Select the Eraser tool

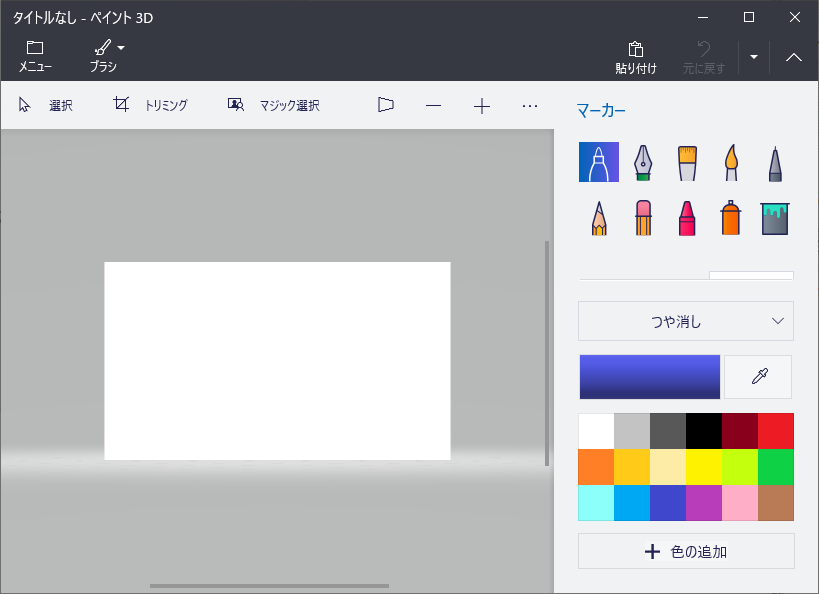644,218
